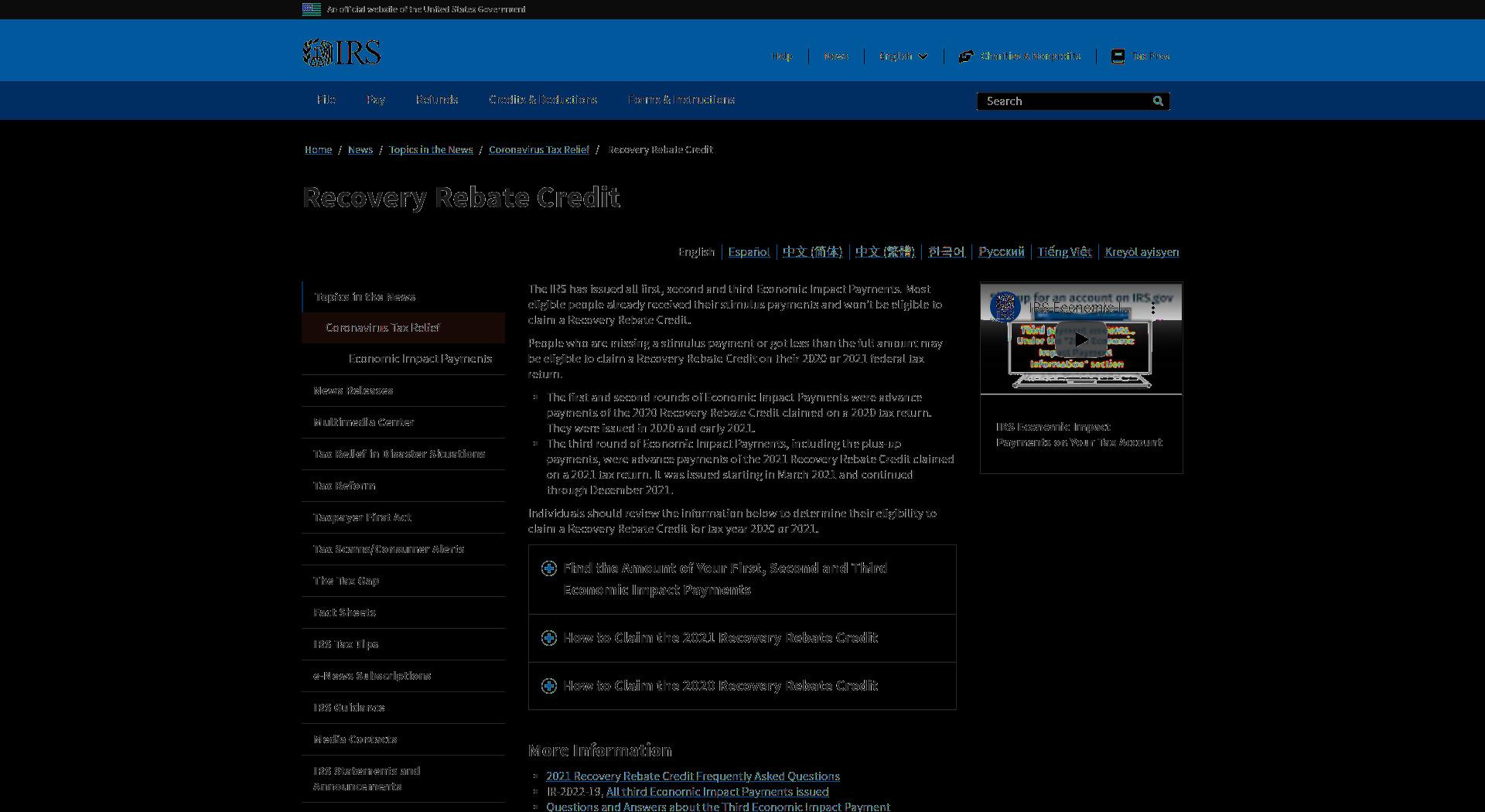1485x812 pixels.
Task: Click the search magnifier icon
Action: click(x=1158, y=101)
